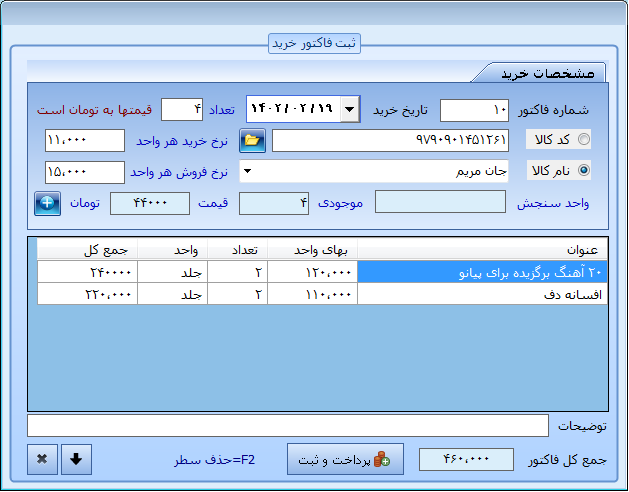
Task: Open the product browse folder icon
Action: 252,140
